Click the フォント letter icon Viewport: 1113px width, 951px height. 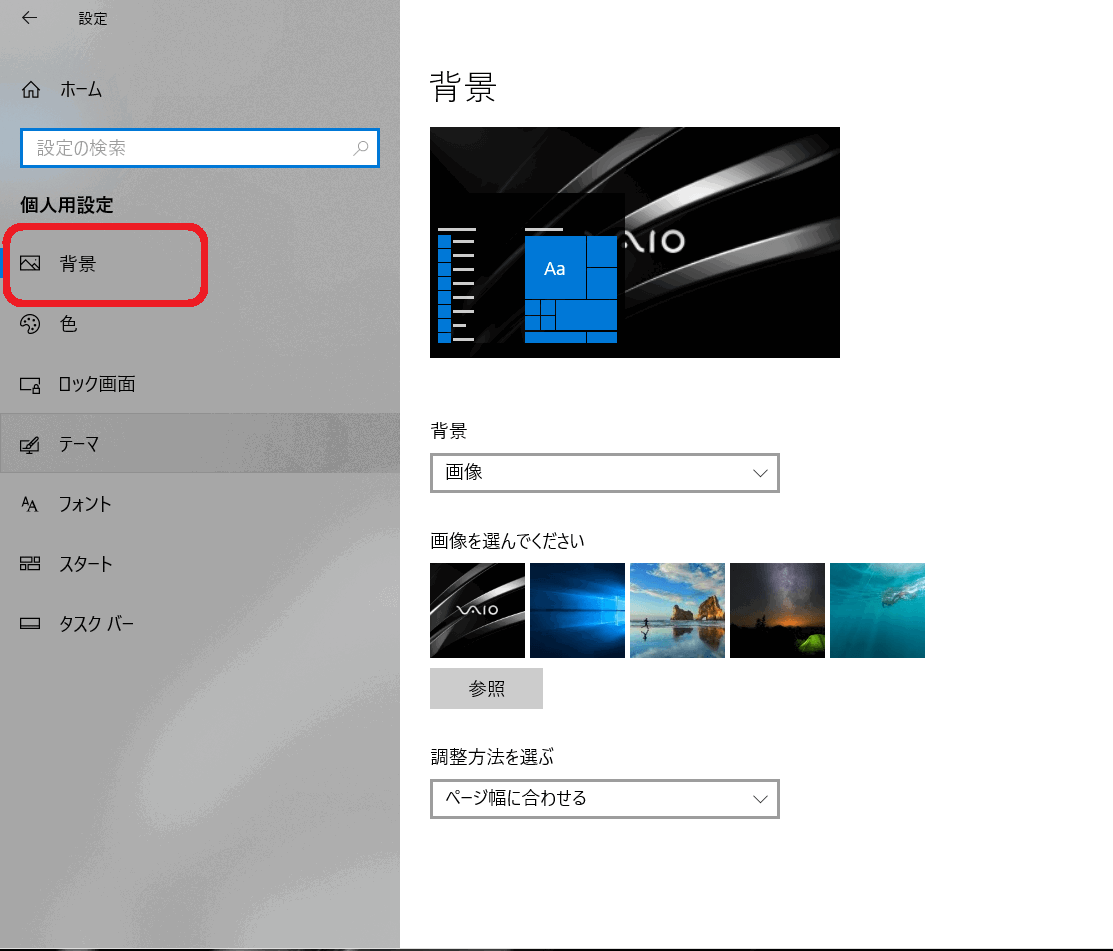point(30,504)
